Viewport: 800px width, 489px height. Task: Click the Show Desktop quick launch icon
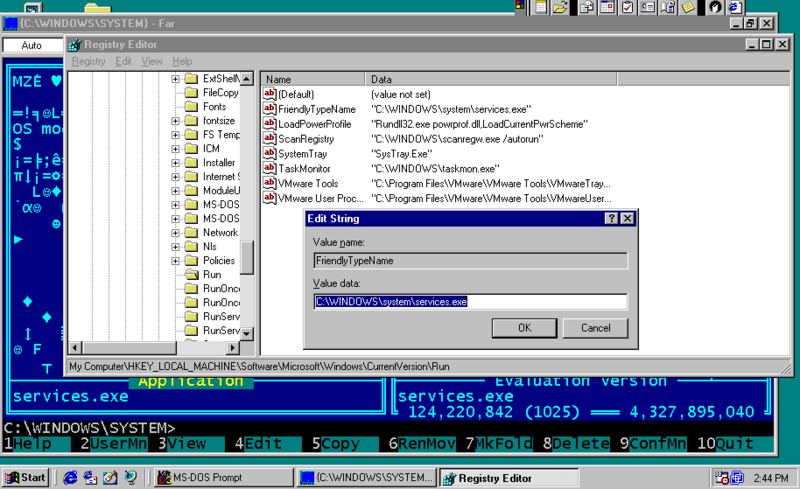pyautogui.click(x=110, y=478)
